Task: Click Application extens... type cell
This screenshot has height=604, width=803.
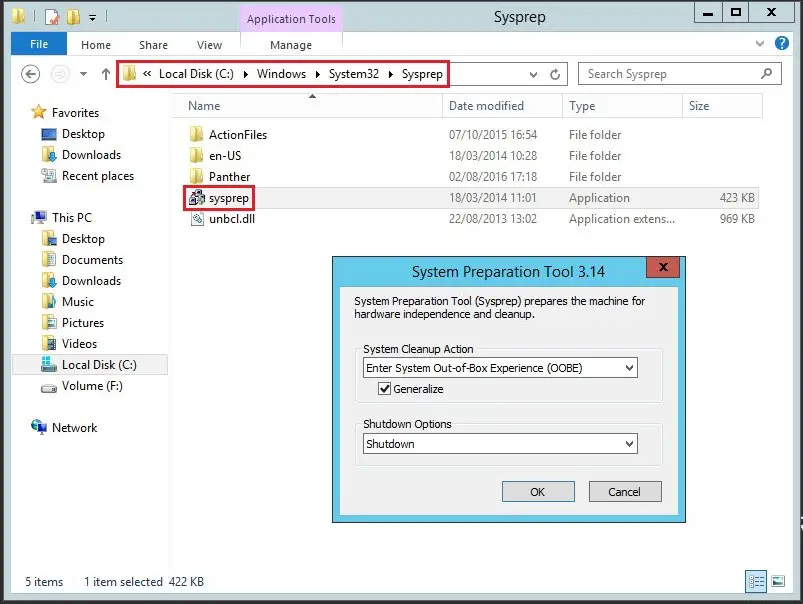Action: 622,219
